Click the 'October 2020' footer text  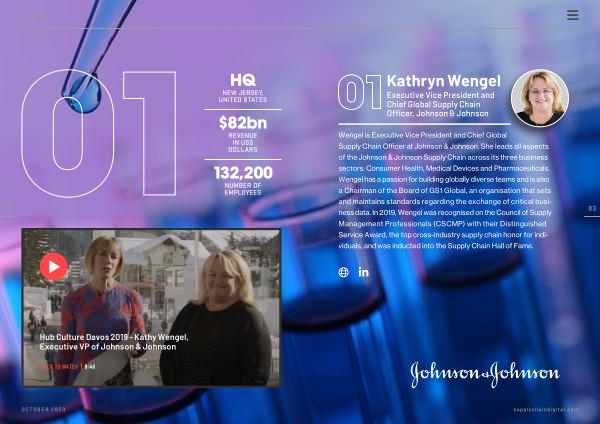pyautogui.click(x=44, y=409)
